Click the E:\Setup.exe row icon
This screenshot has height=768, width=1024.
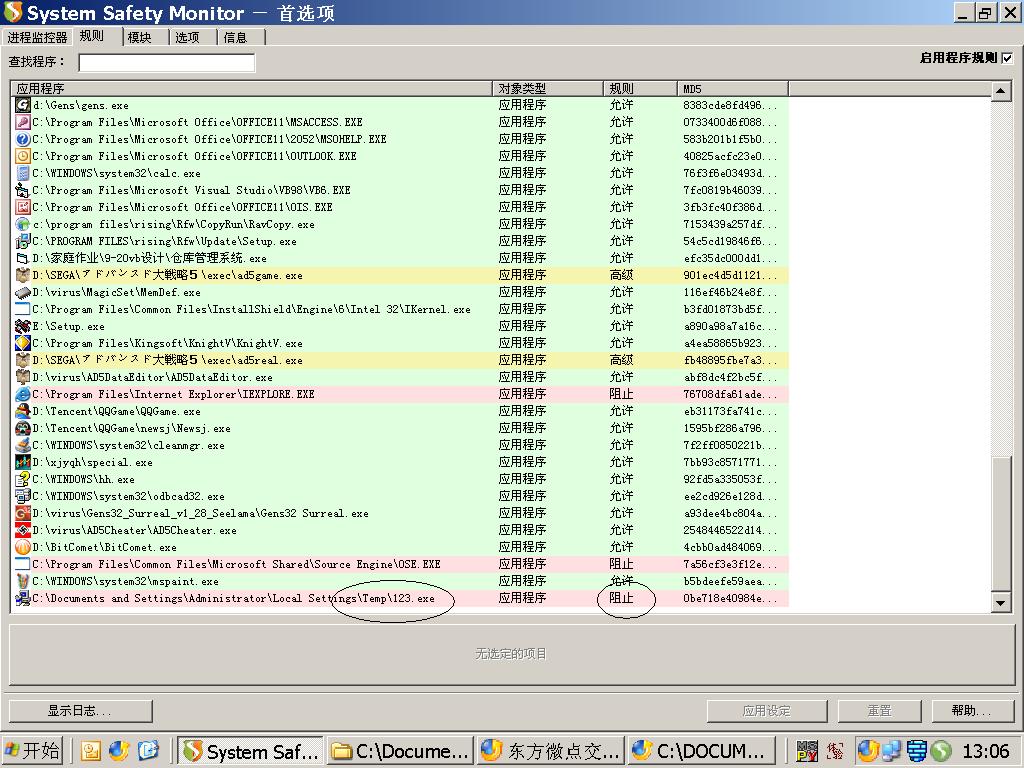[23, 326]
